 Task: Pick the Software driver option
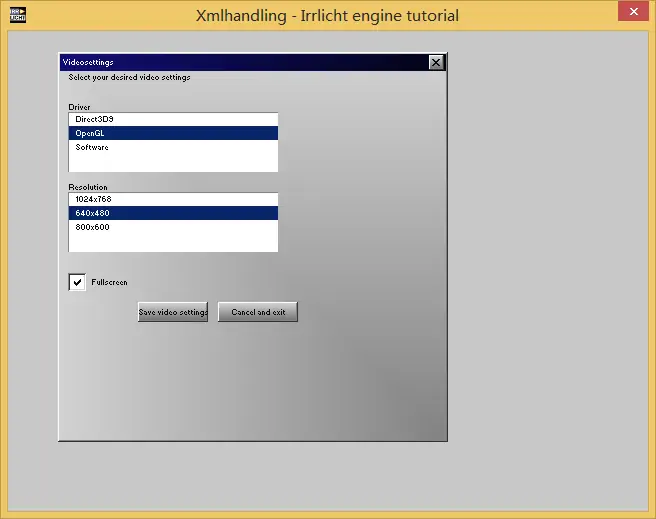(x=92, y=147)
